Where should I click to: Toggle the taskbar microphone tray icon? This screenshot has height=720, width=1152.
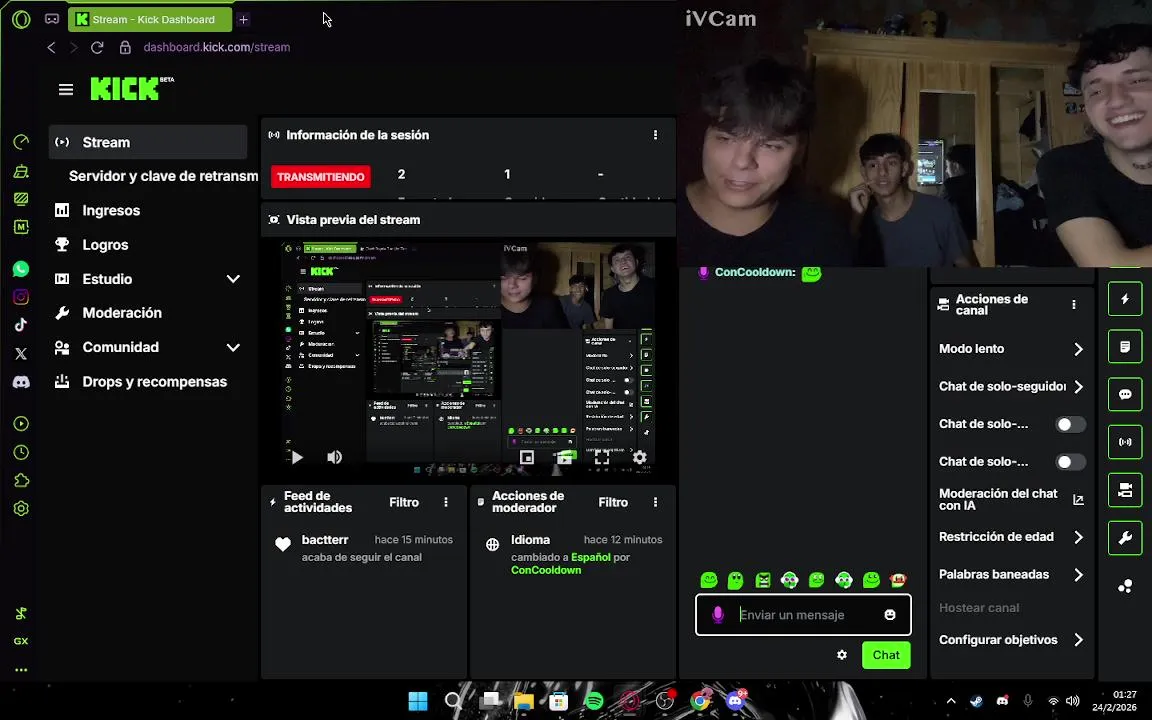[1028, 701]
